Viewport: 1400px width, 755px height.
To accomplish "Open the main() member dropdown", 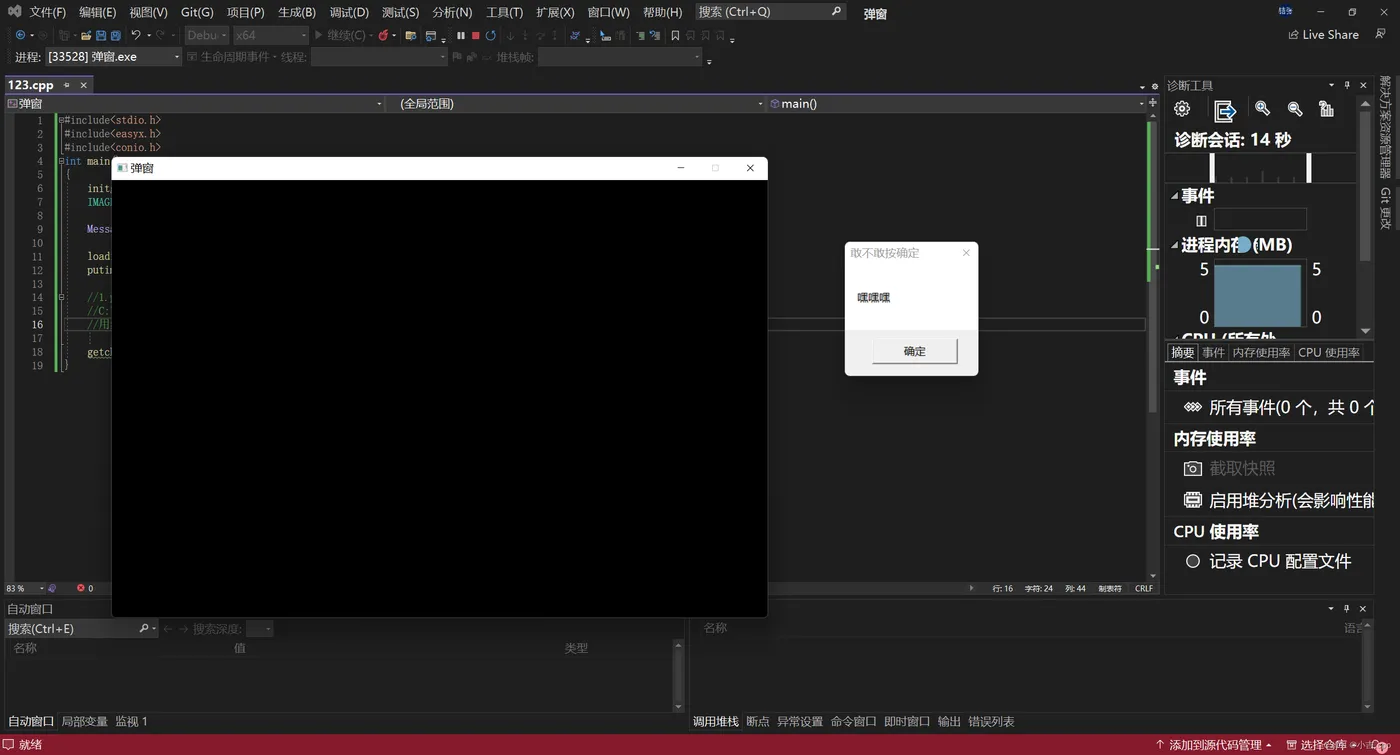I will pos(956,103).
